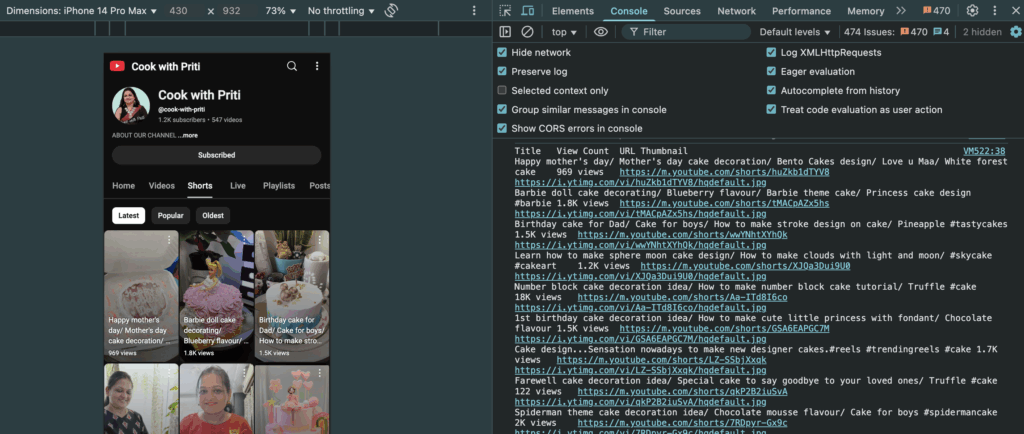The width and height of the screenshot is (1024, 434).
Task: Toggle Autocomplete from history checkbox
Action: click(x=771, y=90)
